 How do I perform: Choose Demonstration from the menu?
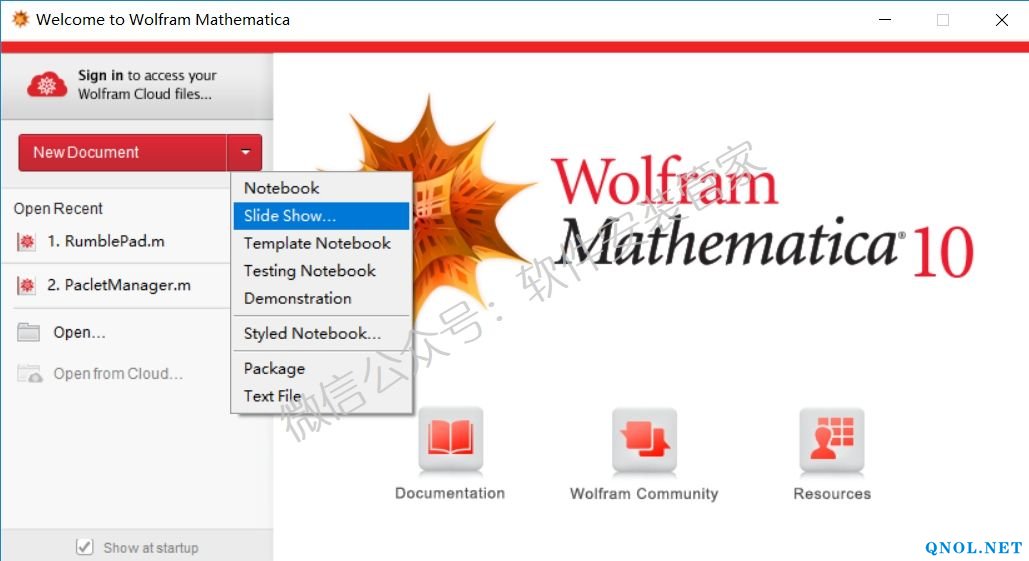297,298
